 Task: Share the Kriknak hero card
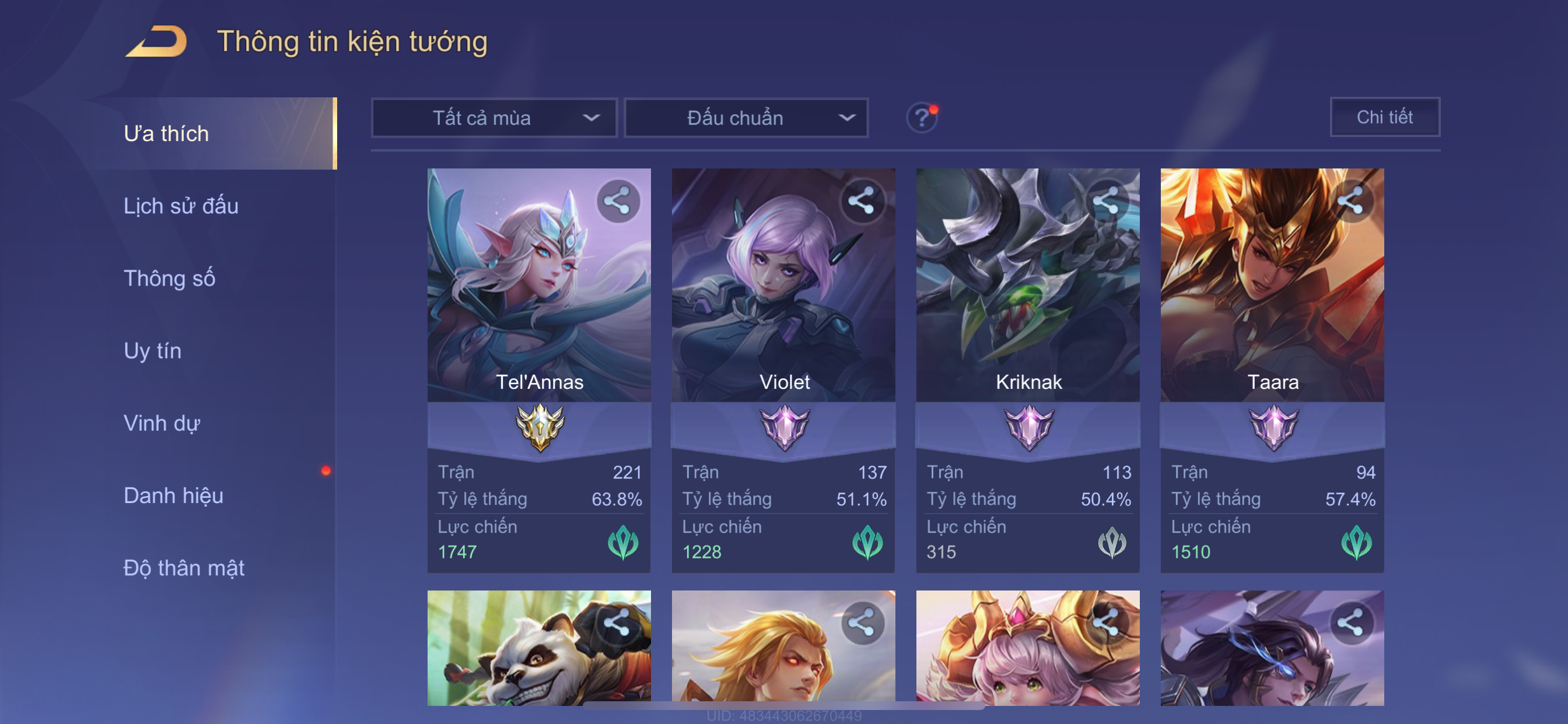(1107, 201)
